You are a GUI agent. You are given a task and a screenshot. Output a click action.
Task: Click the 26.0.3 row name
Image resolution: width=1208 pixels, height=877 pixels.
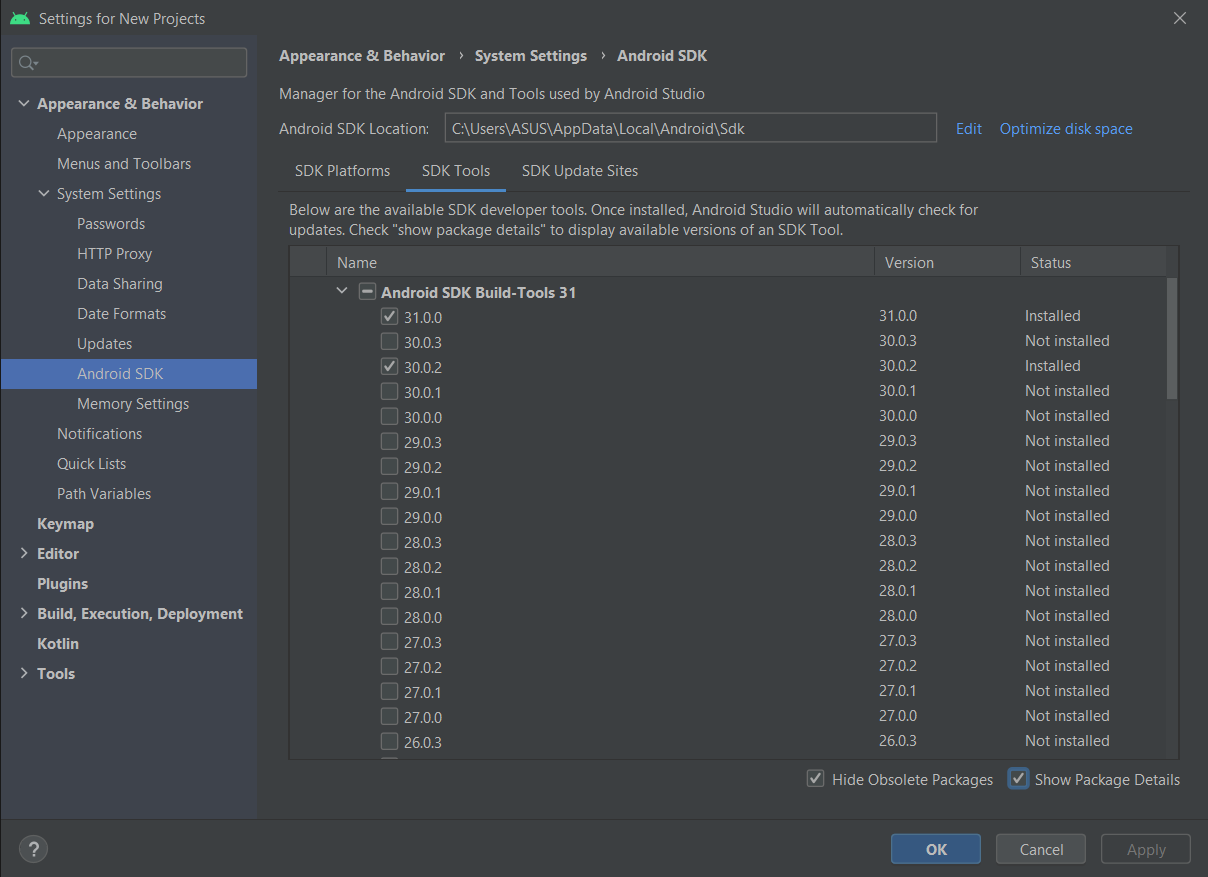pos(423,742)
